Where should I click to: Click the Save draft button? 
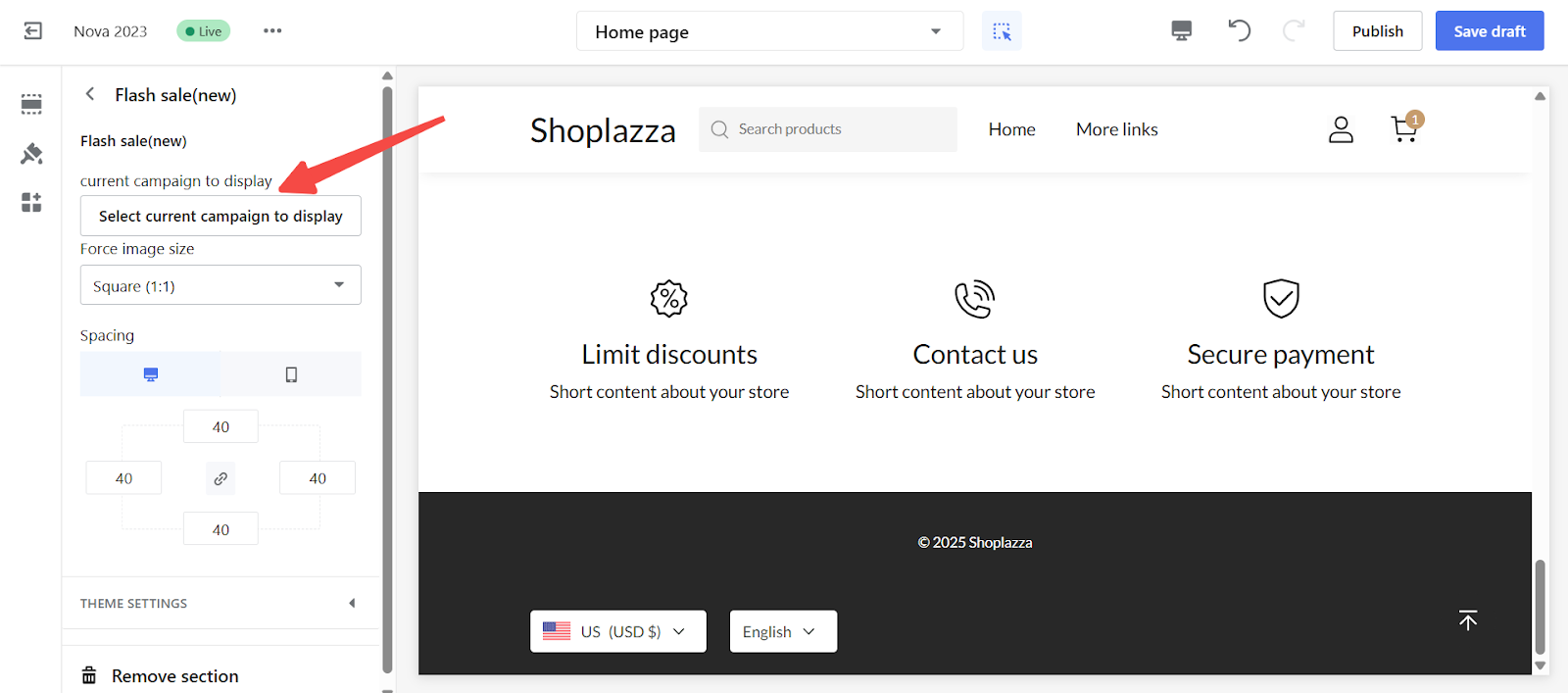coord(1490,31)
